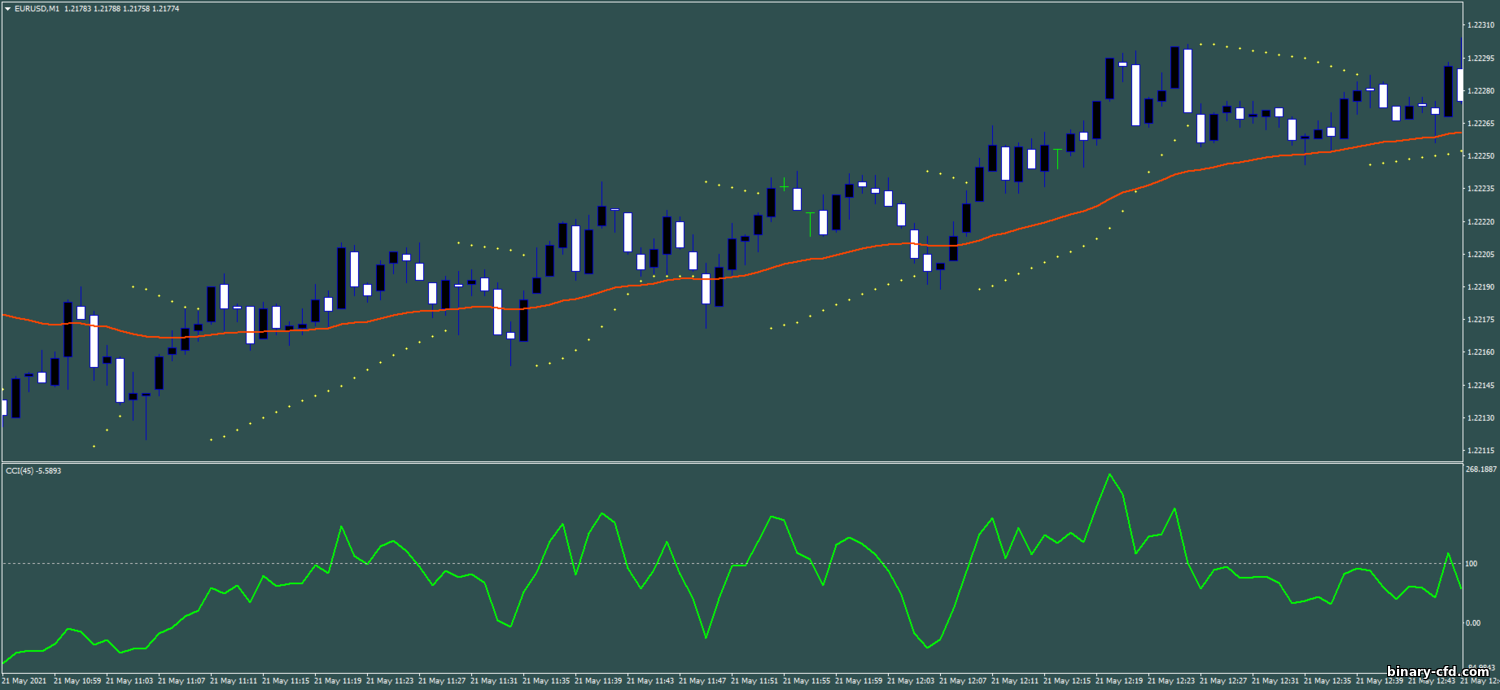Click the 21 May 11:43 time label
1500x690 pixels.
pos(651,681)
